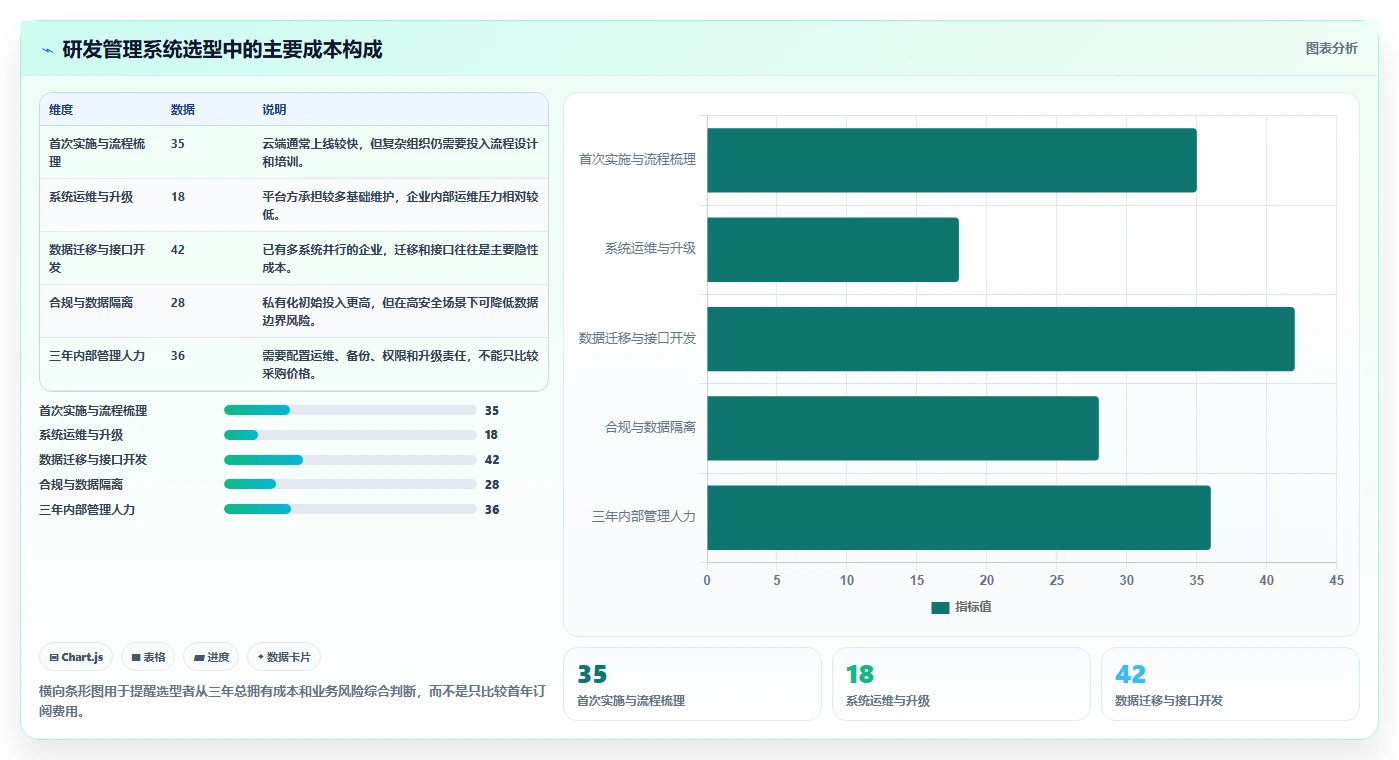Viewport: 1399px width, 760px height.
Task: Click the chart bar for 合规与数据隔离
Action: [903, 428]
